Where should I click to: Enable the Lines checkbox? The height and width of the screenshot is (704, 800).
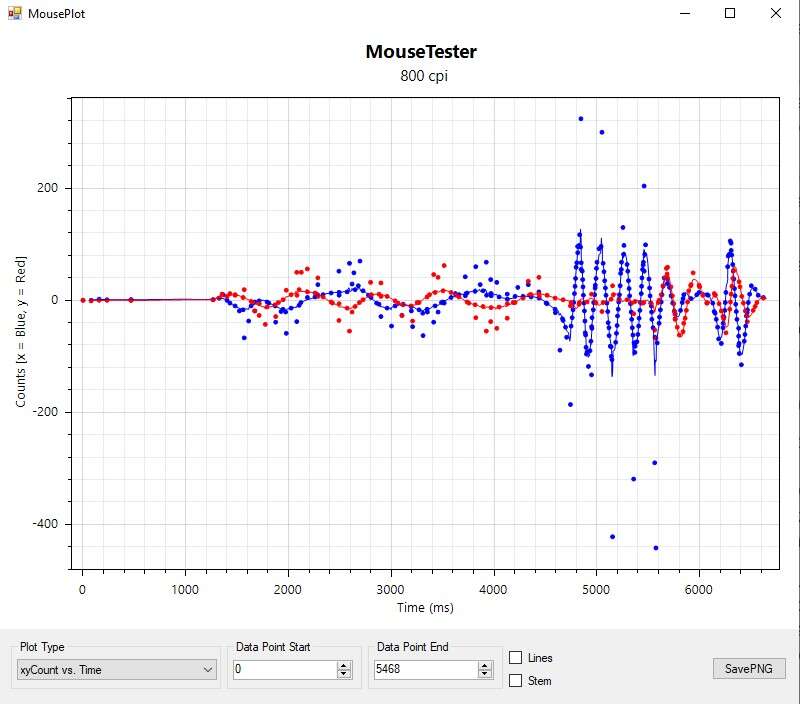(516, 658)
